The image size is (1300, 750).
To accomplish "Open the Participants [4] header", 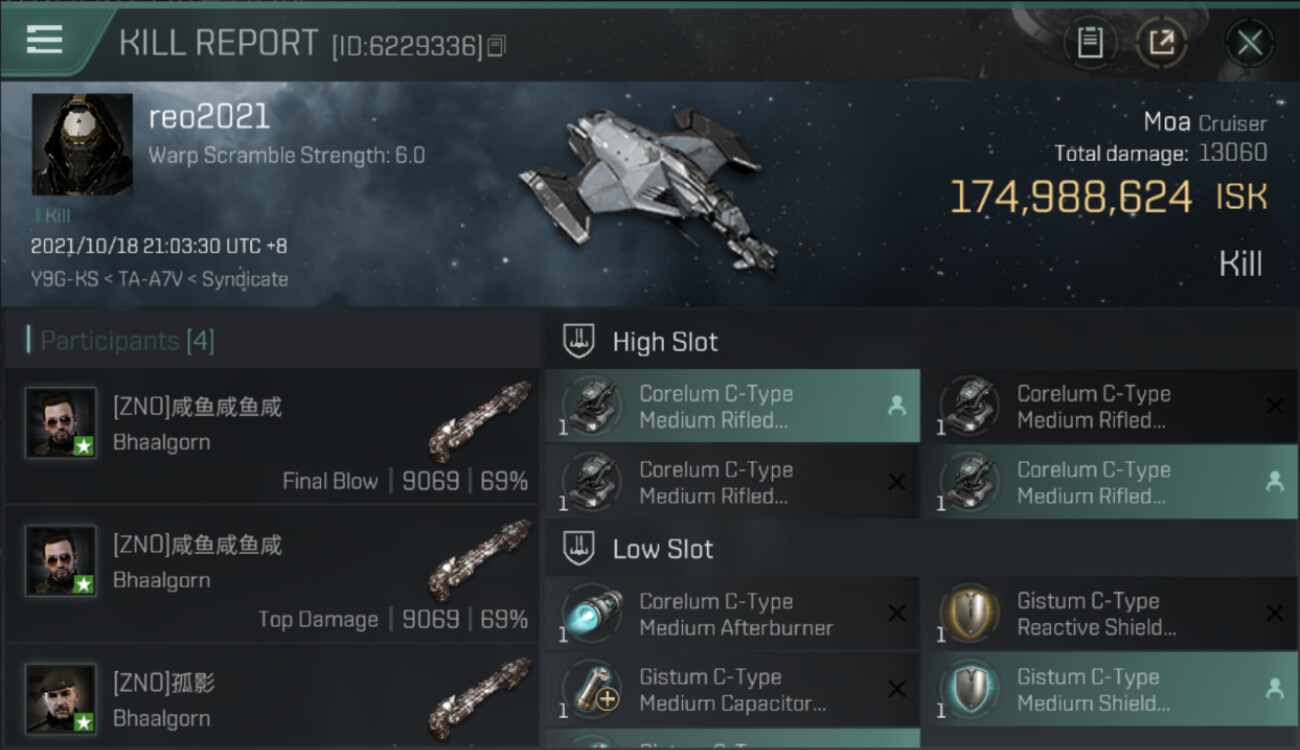I will coord(126,341).
